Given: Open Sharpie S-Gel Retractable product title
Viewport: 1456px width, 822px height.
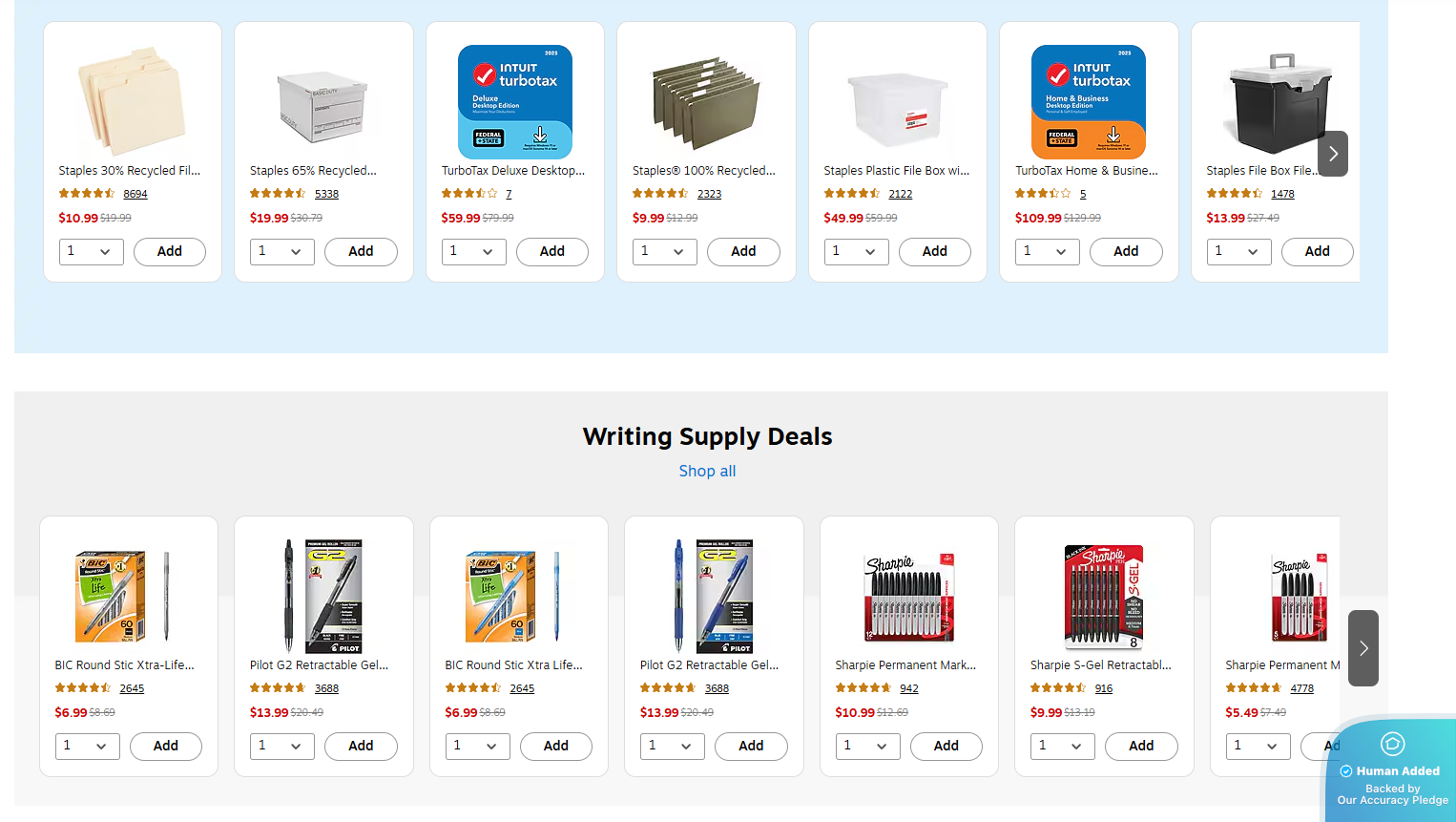Looking at the screenshot, I should [x=1100, y=665].
